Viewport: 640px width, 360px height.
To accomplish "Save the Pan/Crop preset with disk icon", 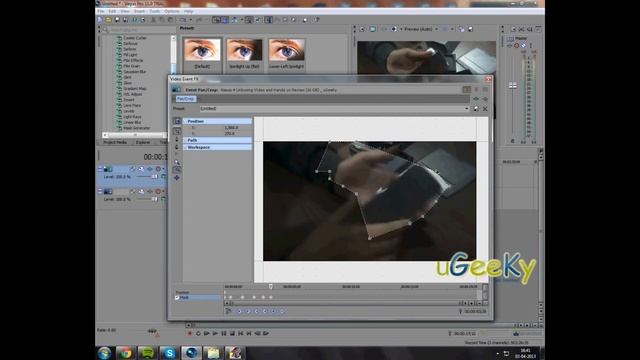I will pyautogui.click(x=476, y=109).
